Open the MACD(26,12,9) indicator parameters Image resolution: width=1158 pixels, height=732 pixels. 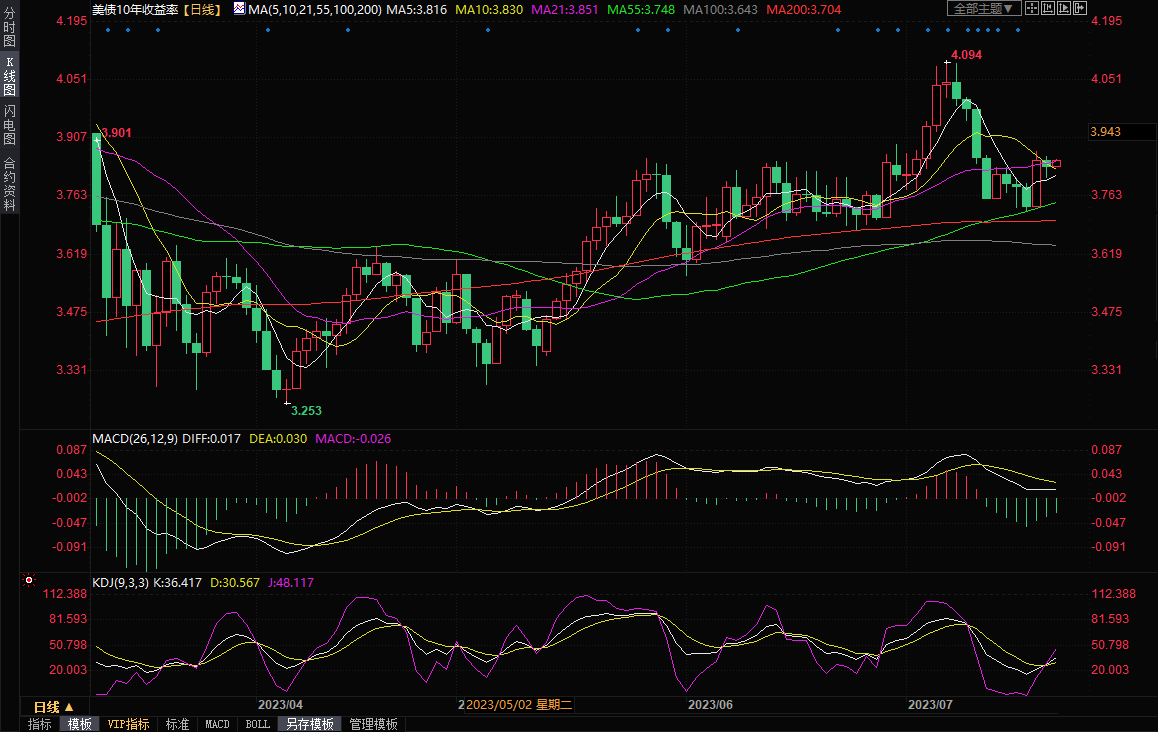point(135,438)
